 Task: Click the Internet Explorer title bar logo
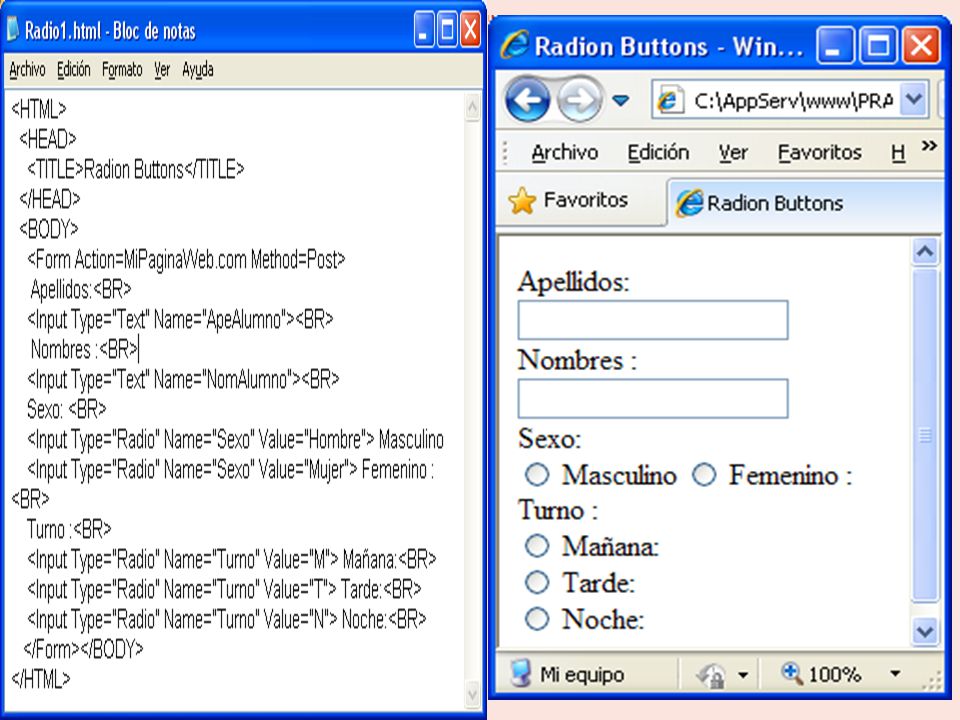[514, 44]
